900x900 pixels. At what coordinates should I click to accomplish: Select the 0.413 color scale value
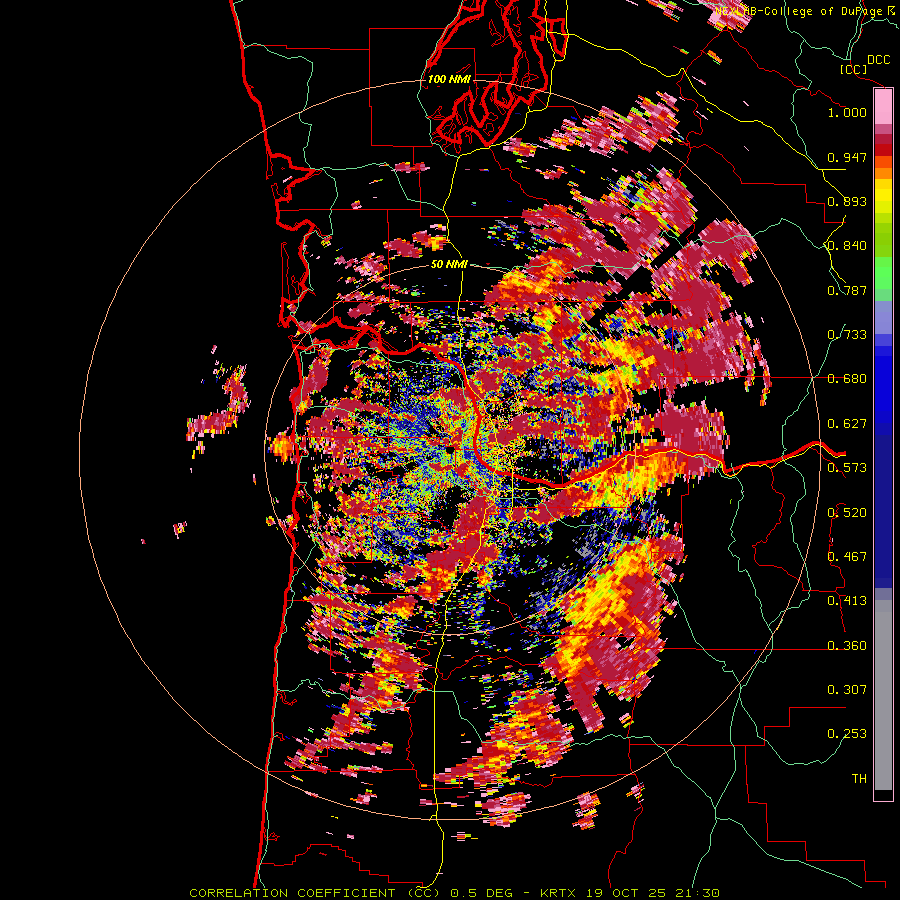pyautogui.click(x=847, y=601)
